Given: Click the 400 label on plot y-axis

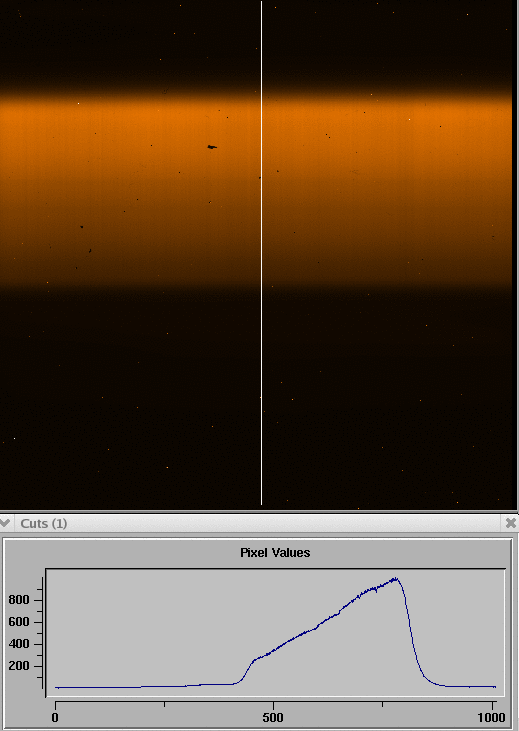Looking at the screenshot, I should pyautogui.click(x=19, y=644).
